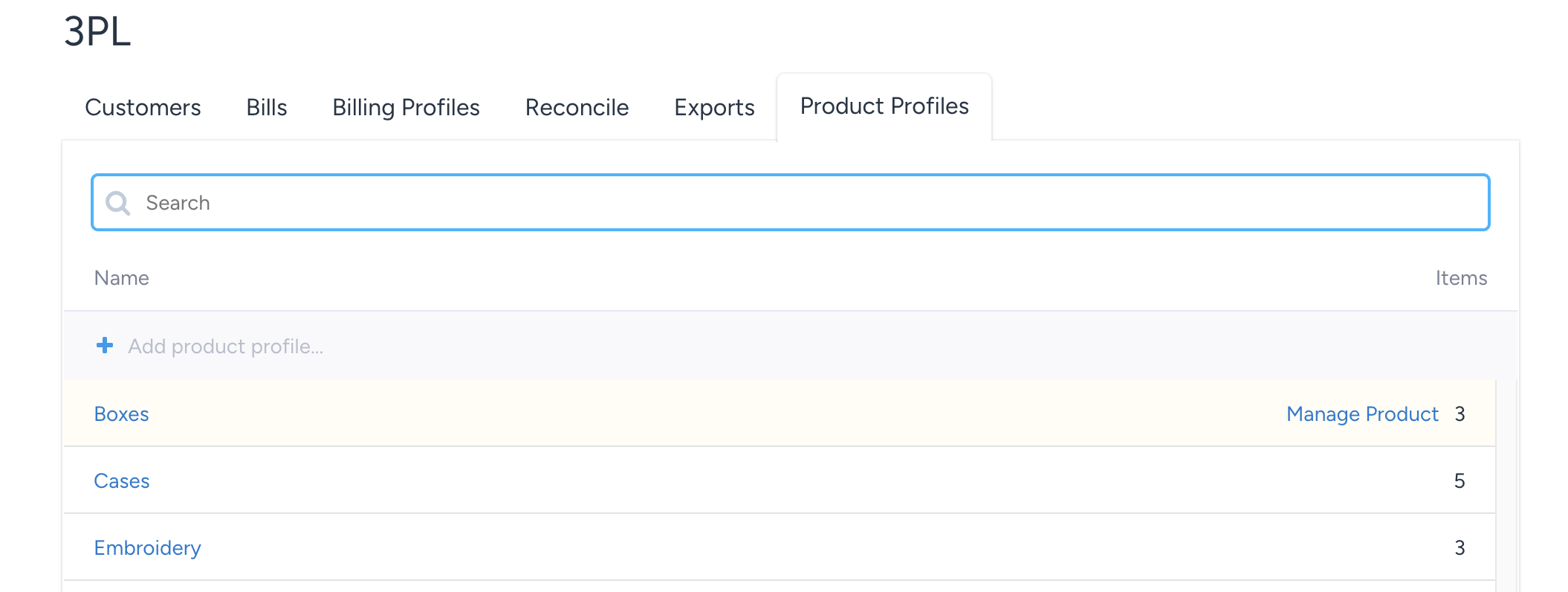
Task: Select the Exports tab
Action: (714, 108)
